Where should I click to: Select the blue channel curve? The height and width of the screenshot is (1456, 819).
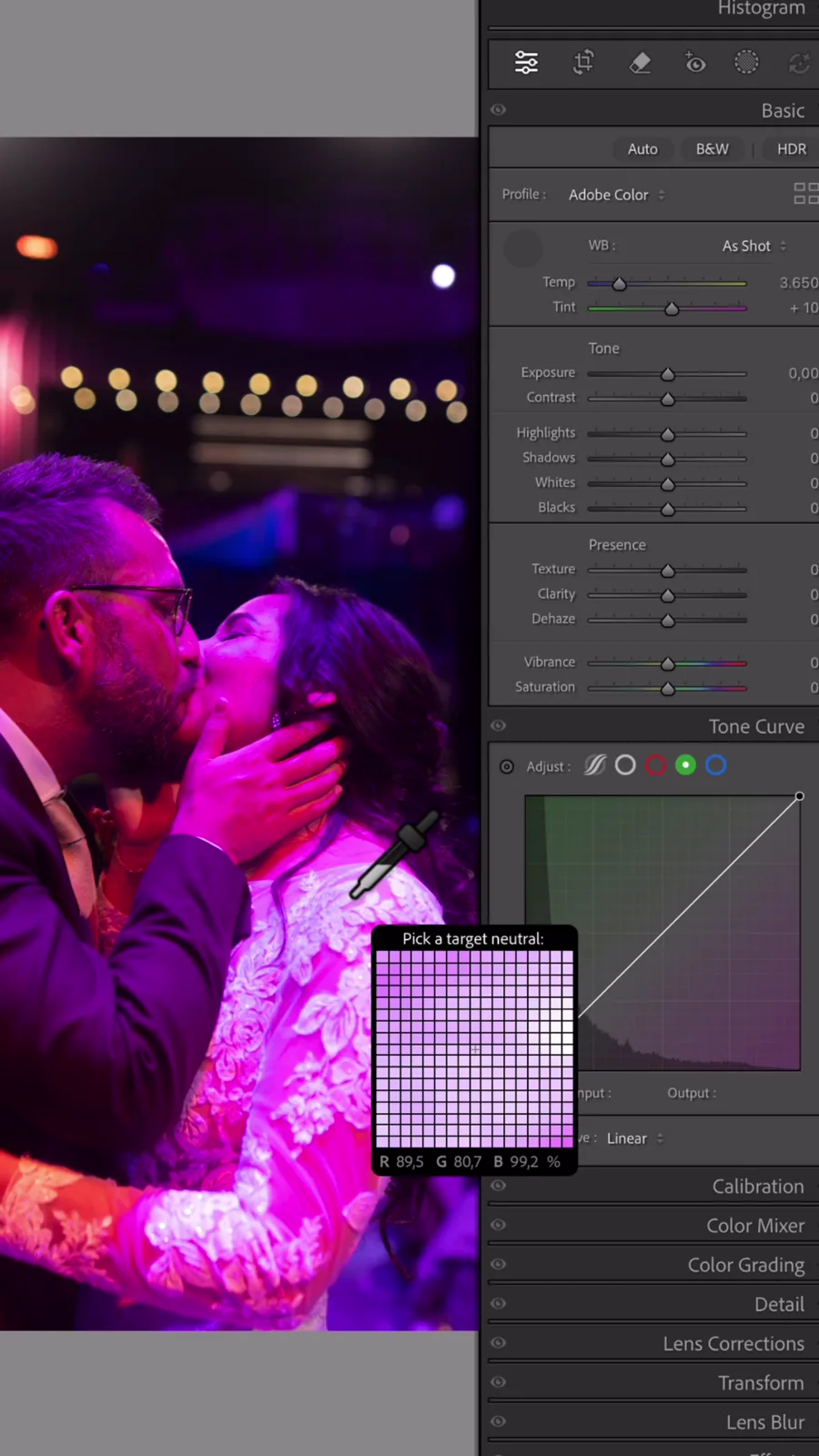point(716,765)
